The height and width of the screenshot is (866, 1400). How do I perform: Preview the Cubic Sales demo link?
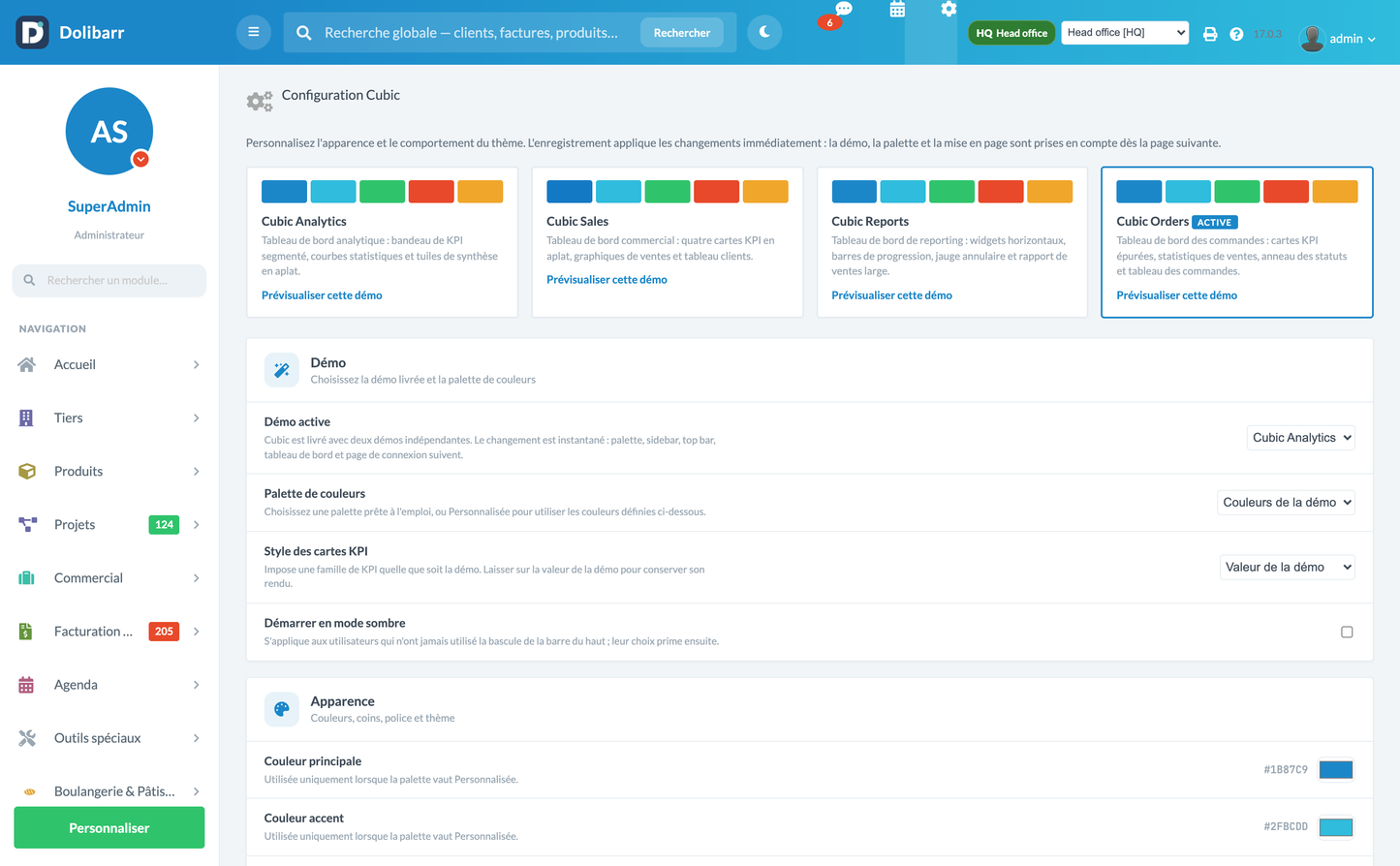(x=607, y=280)
